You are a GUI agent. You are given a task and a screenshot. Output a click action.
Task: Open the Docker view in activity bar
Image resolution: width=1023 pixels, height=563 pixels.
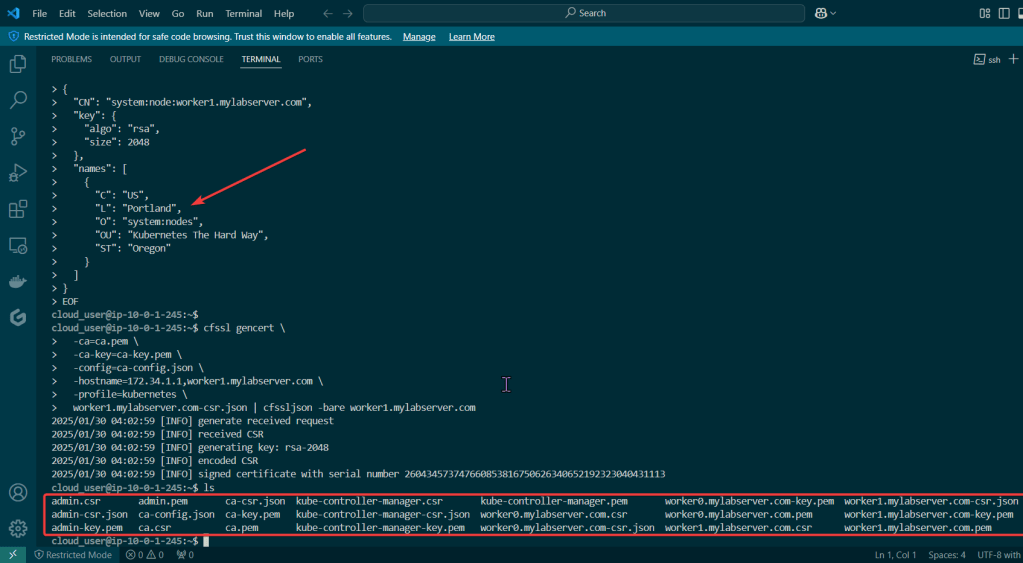[17, 281]
